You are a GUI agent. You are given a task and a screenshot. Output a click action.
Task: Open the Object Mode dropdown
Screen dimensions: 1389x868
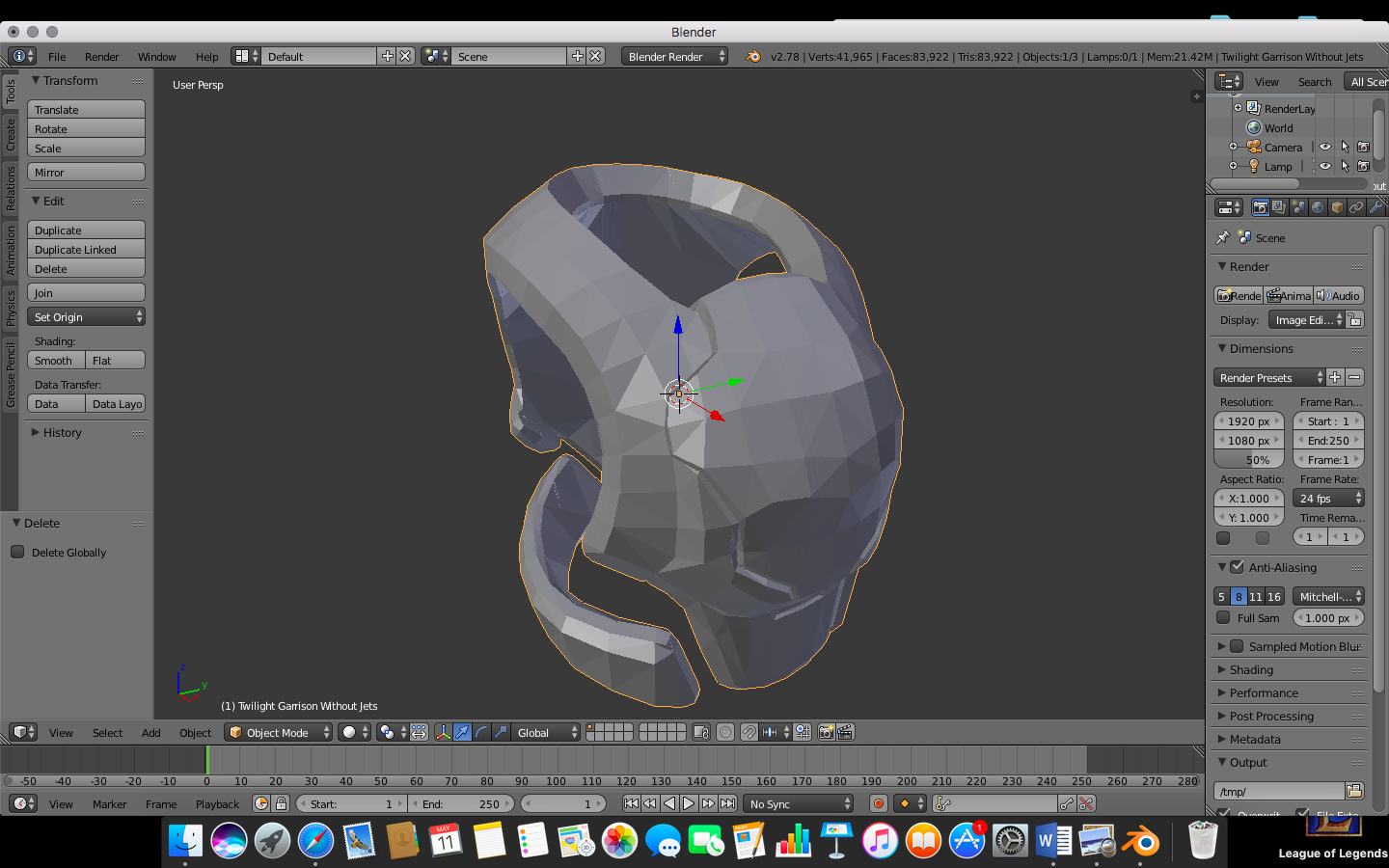point(279,732)
